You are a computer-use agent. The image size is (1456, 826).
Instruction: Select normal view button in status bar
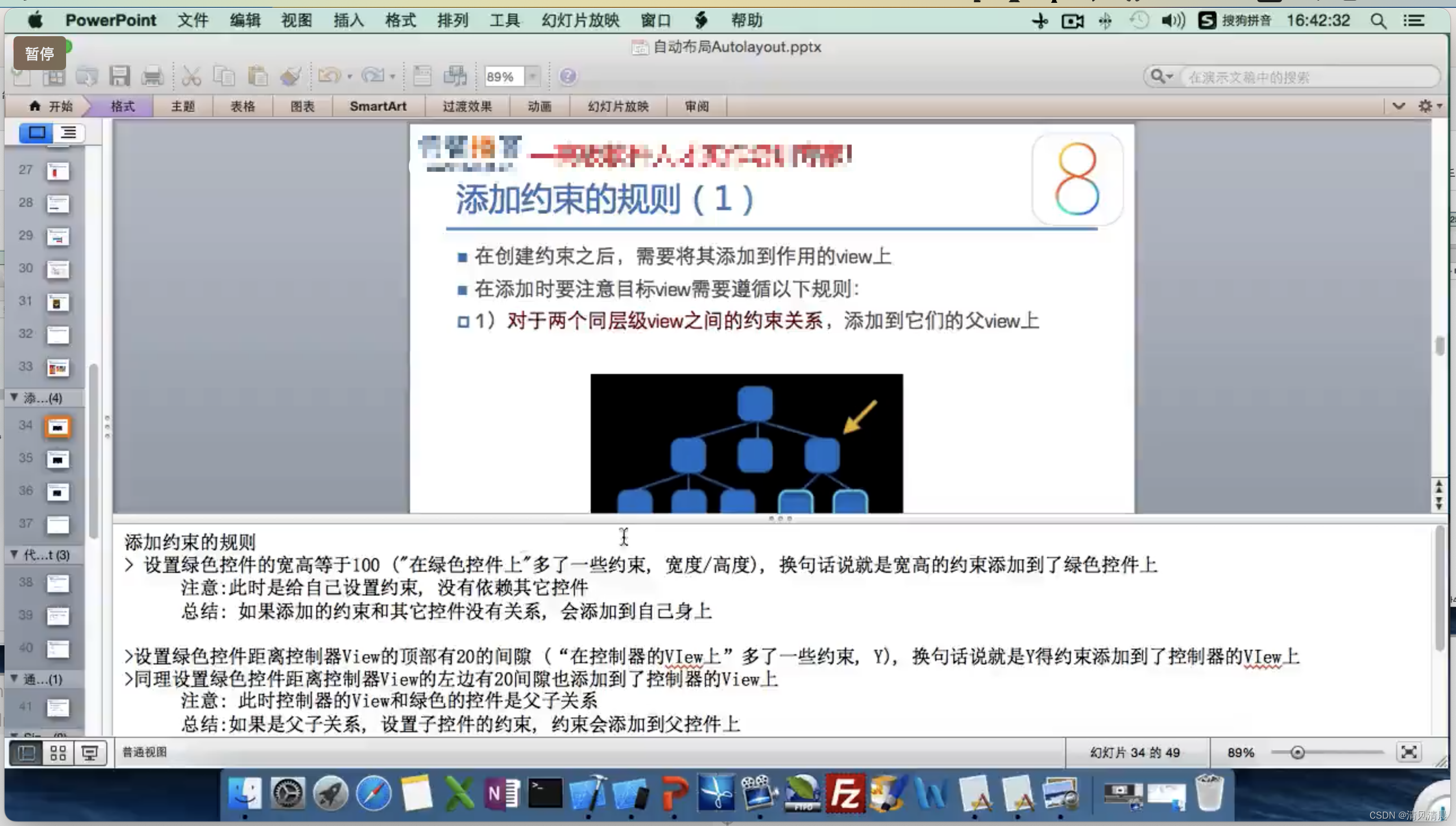coord(26,753)
